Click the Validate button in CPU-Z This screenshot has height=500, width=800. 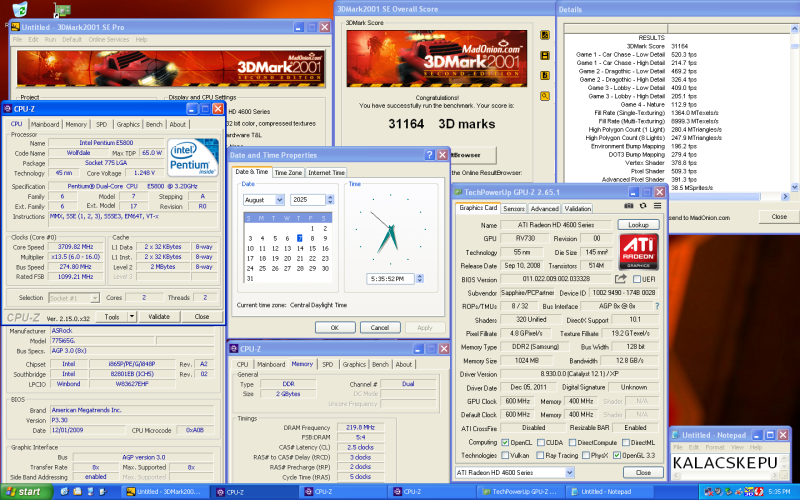coord(159,317)
